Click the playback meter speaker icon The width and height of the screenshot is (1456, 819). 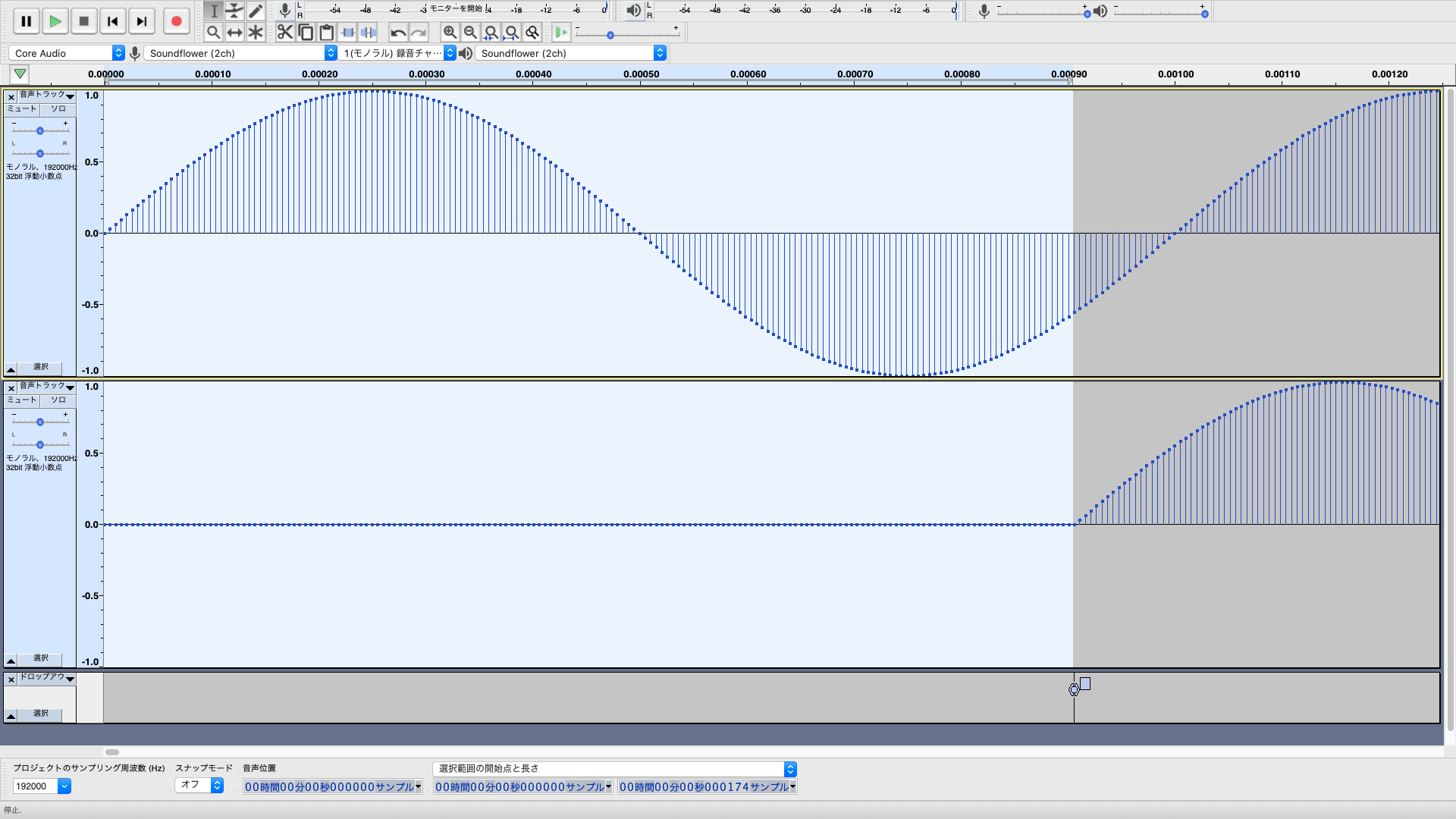(x=633, y=10)
